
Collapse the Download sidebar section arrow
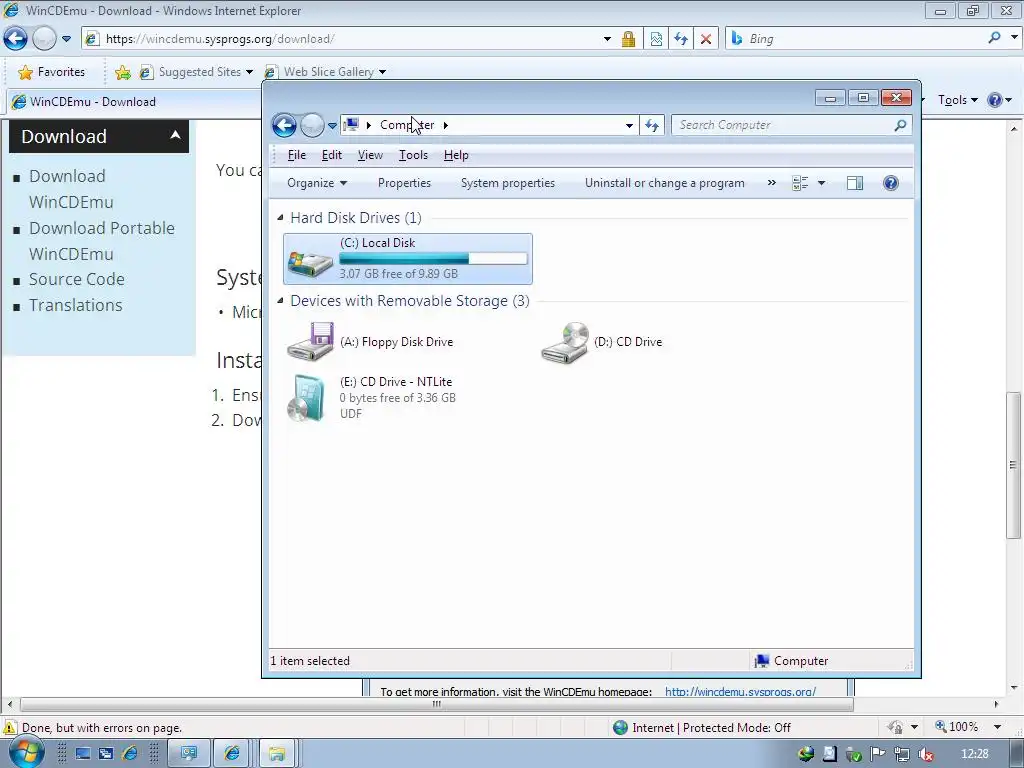tap(175, 135)
